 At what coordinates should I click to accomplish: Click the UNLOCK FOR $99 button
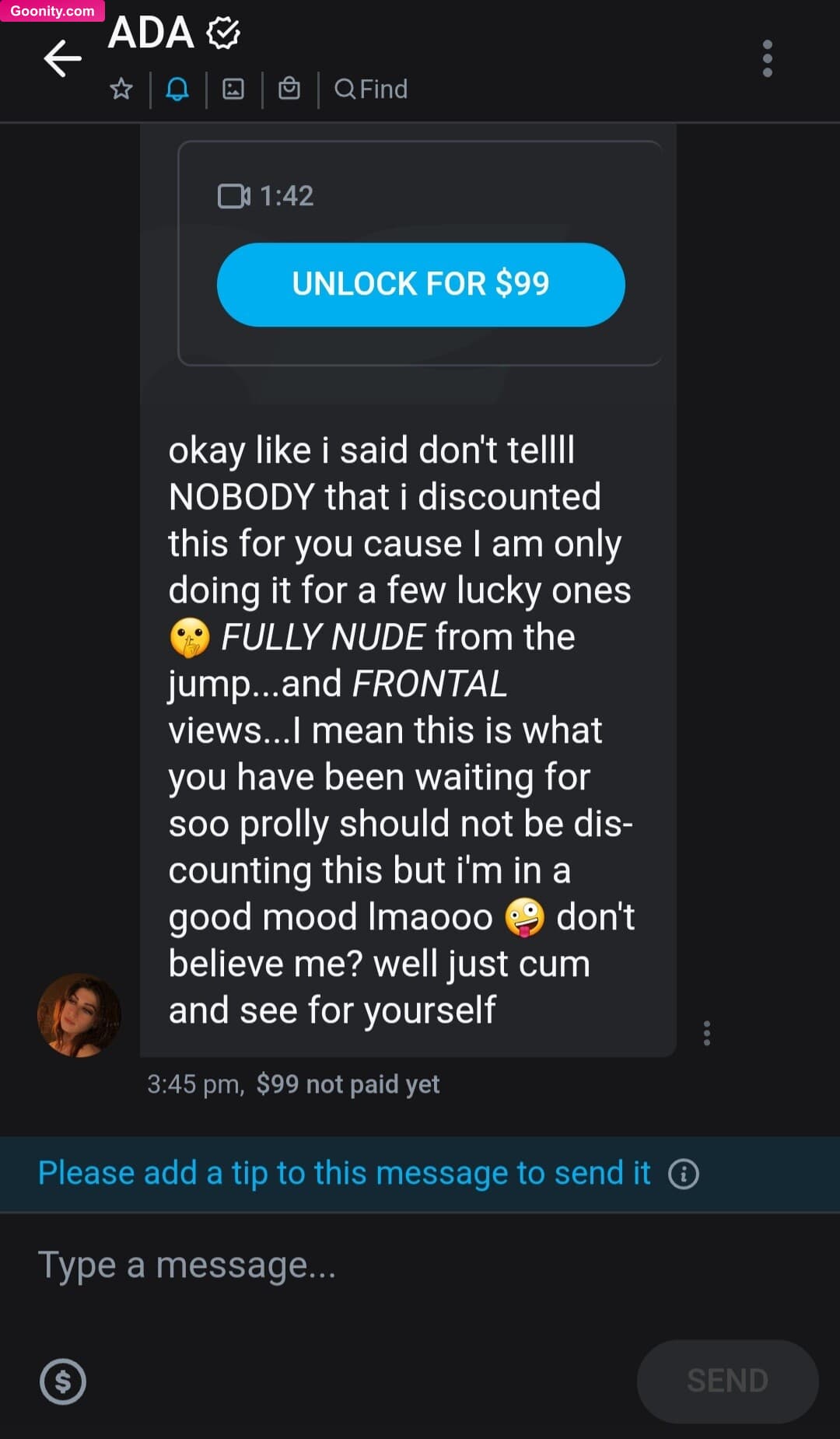pyautogui.click(x=421, y=284)
